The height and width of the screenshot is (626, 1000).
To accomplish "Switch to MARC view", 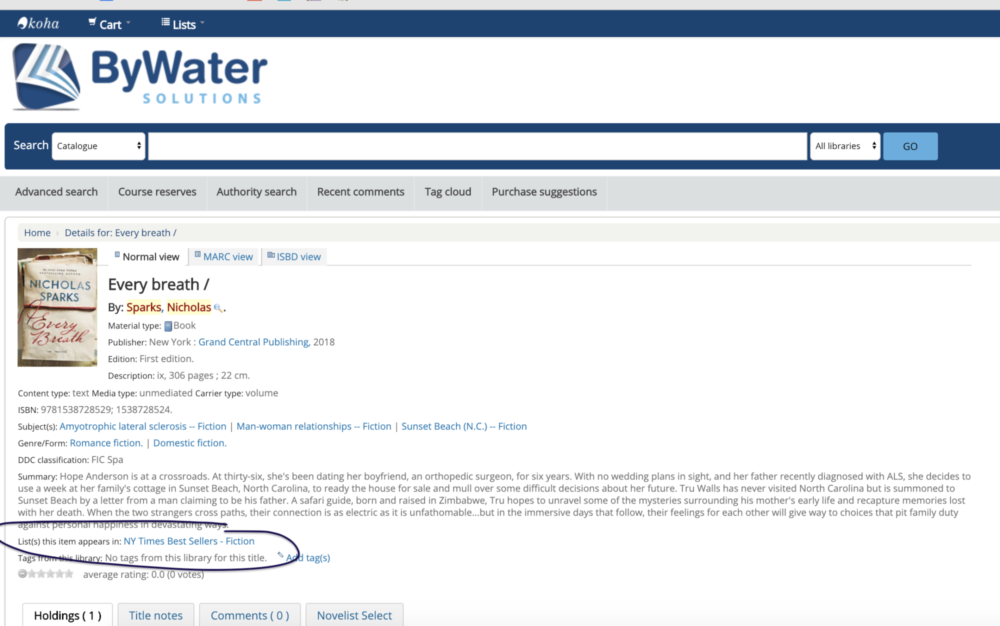I will pos(224,256).
